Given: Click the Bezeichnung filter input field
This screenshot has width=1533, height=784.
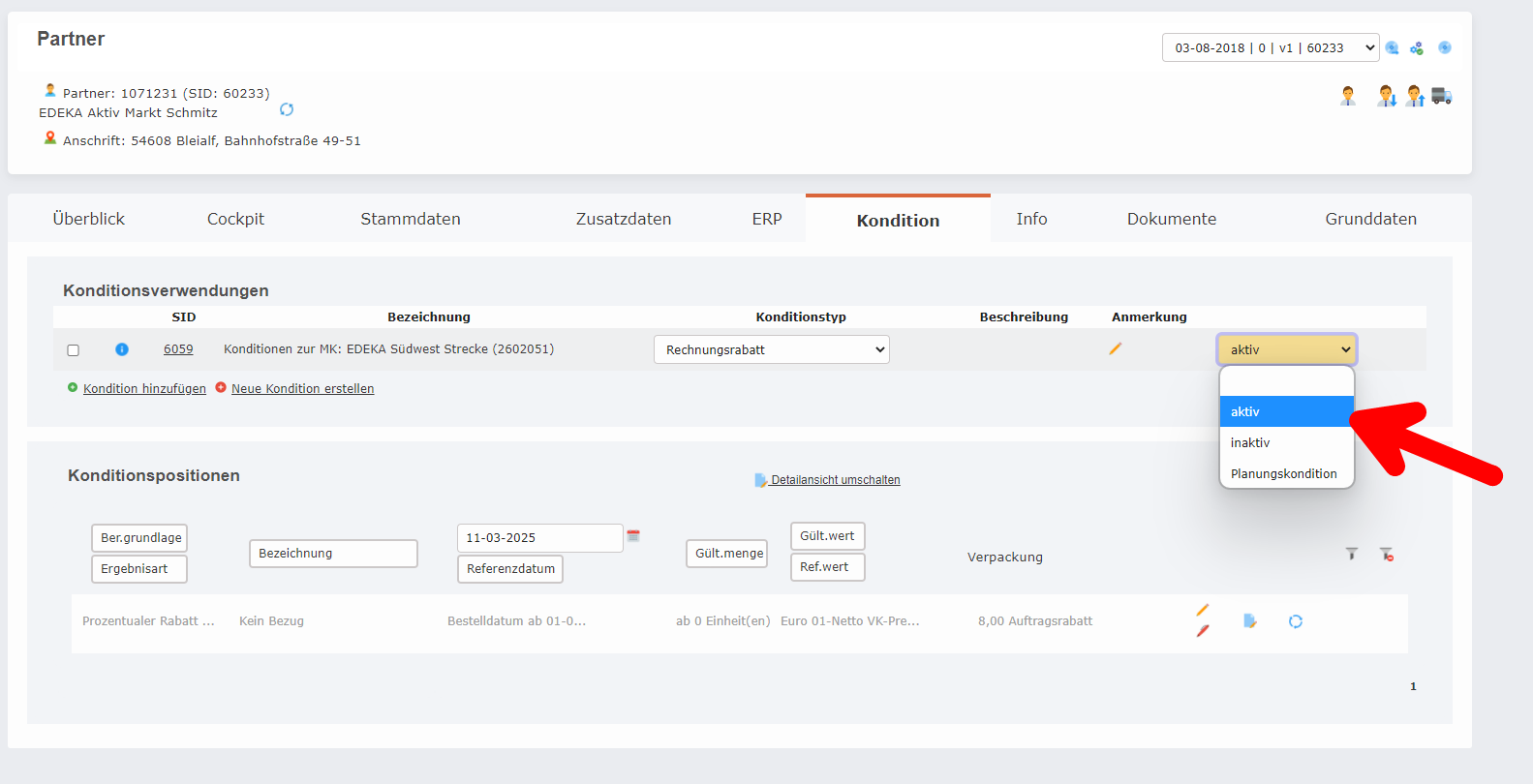Looking at the screenshot, I should pyautogui.click(x=333, y=554).
